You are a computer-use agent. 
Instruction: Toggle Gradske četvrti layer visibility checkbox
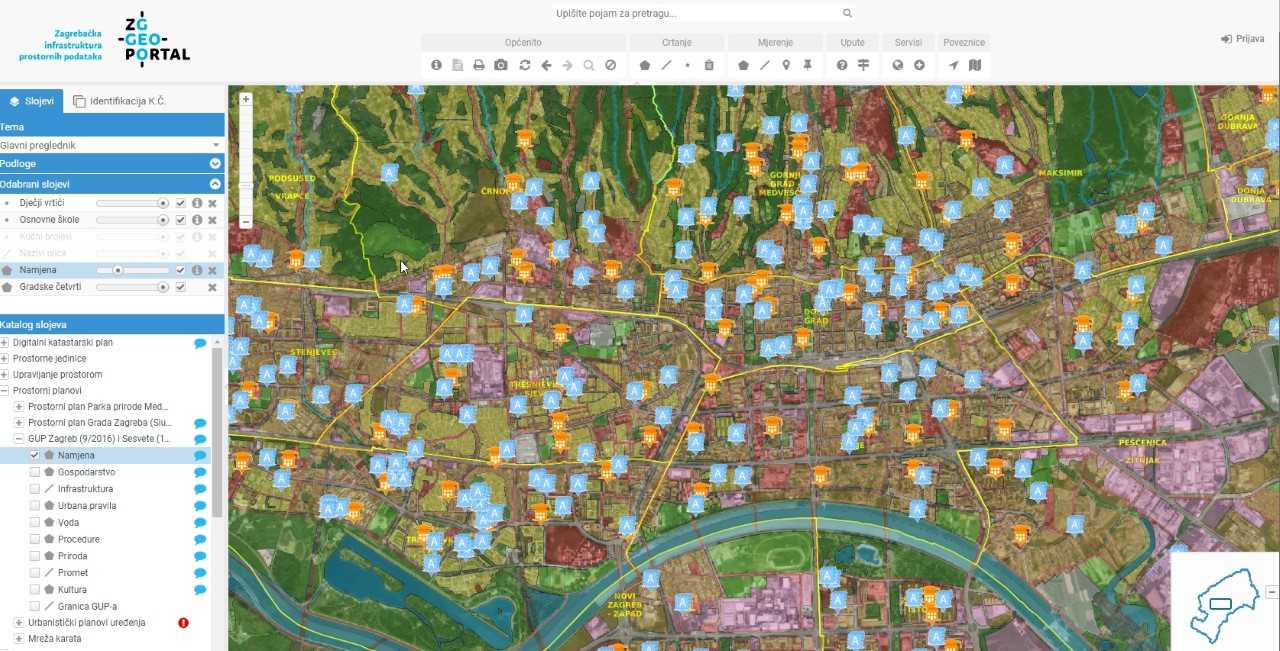pos(181,287)
